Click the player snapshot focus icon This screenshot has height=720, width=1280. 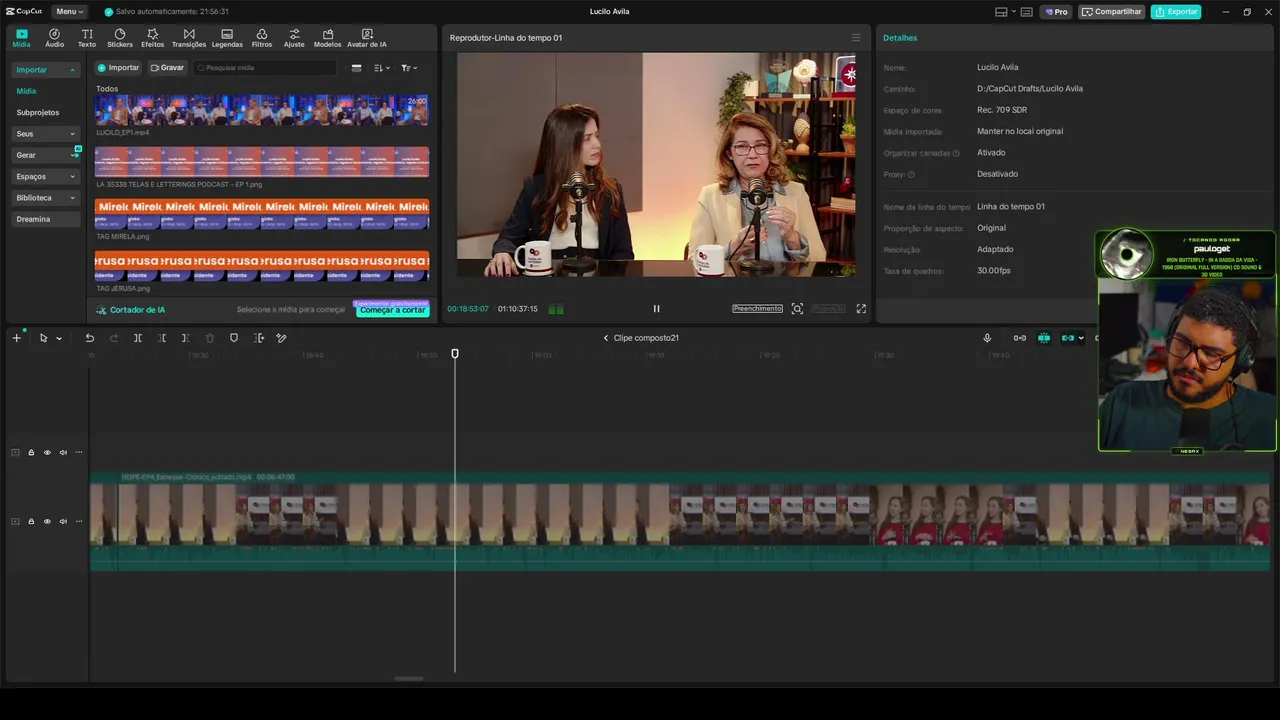point(797,309)
